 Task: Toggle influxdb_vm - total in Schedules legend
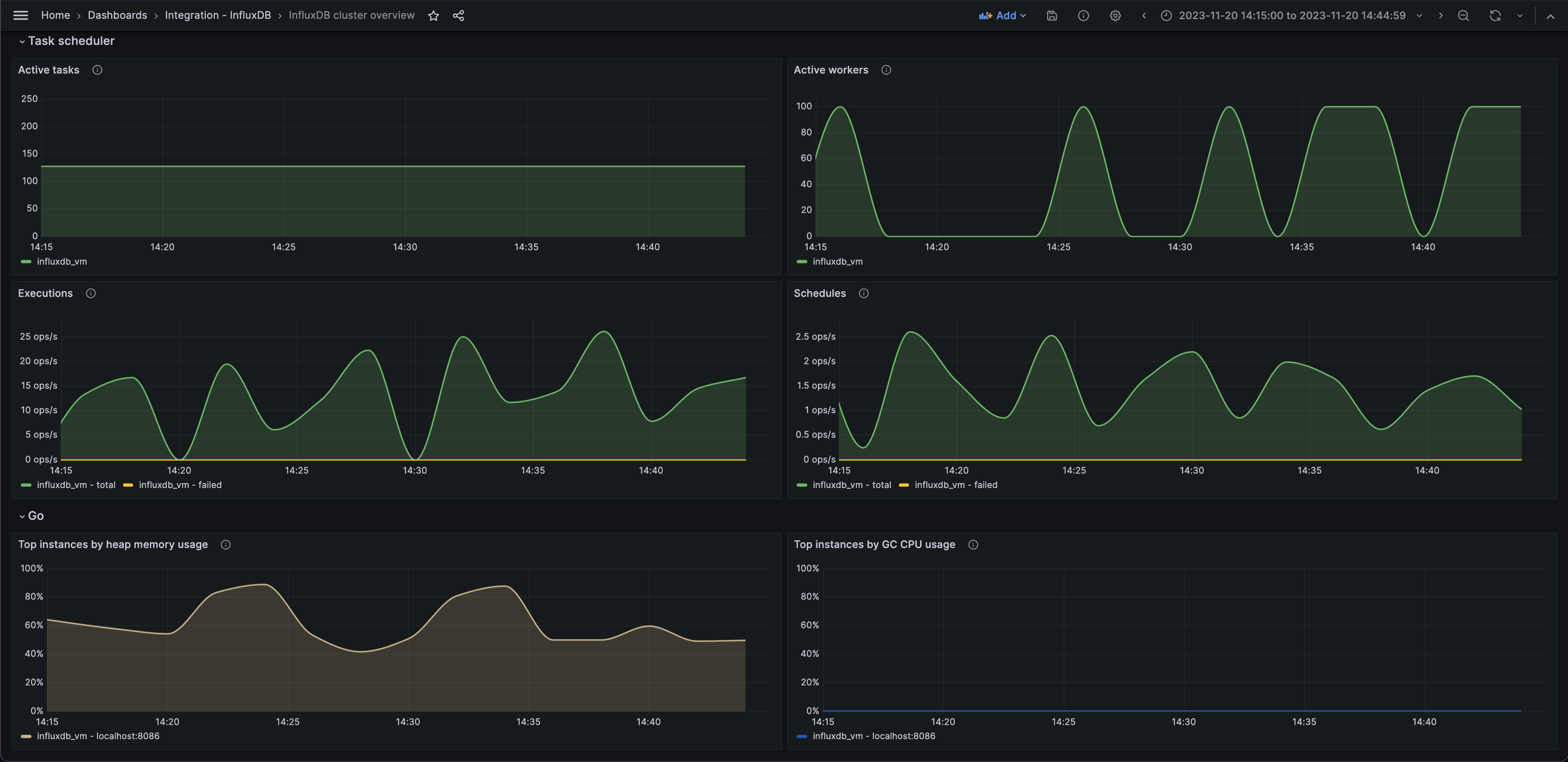(851, 484)
